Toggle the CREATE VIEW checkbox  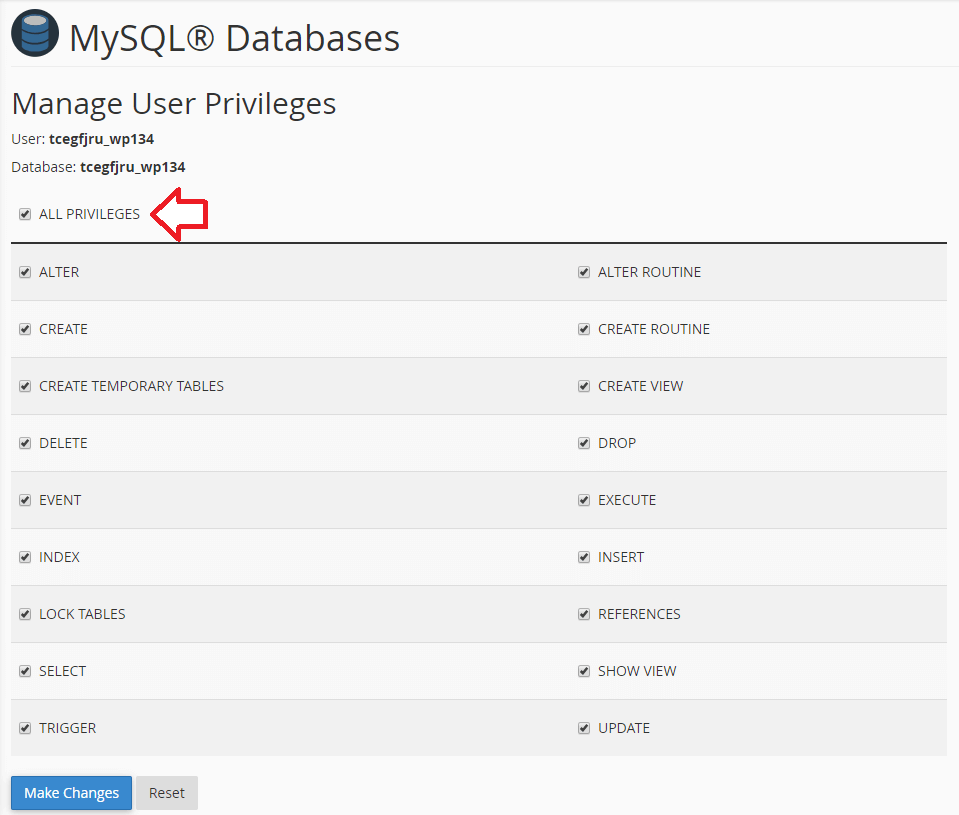coord(584,386)
